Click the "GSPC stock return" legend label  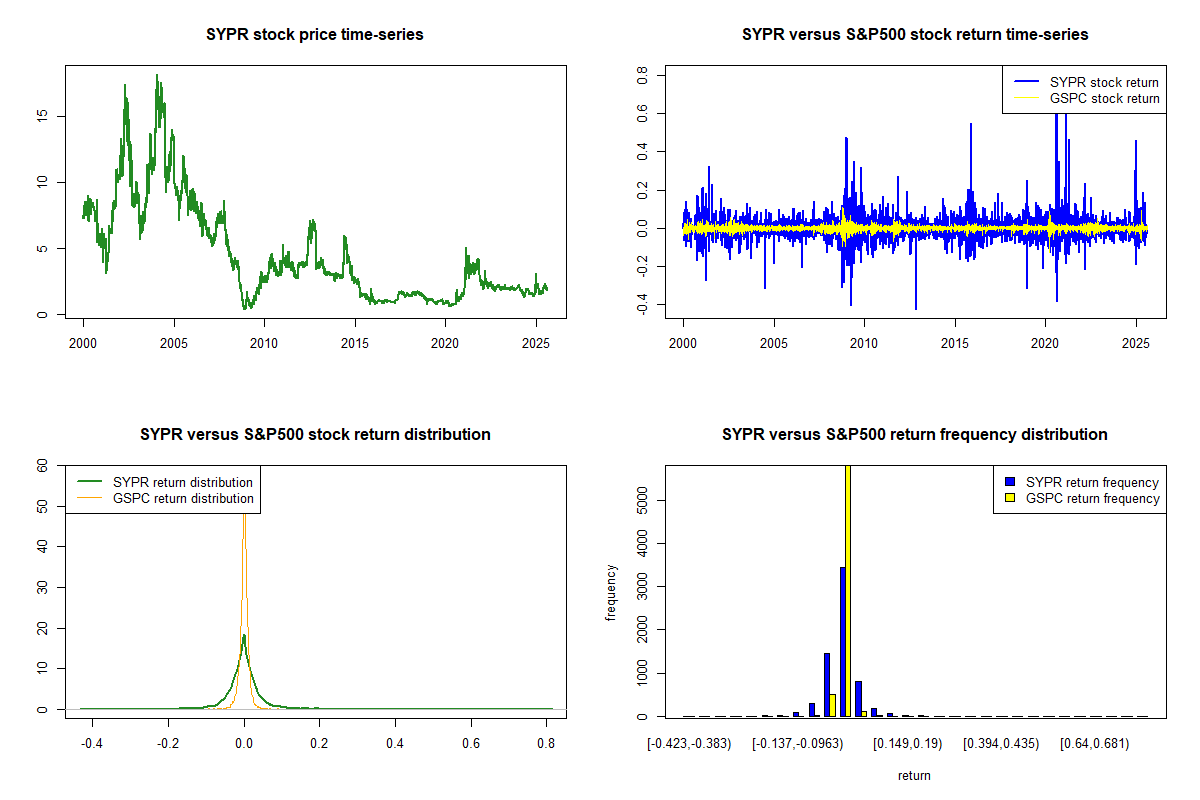point(1104,98)
